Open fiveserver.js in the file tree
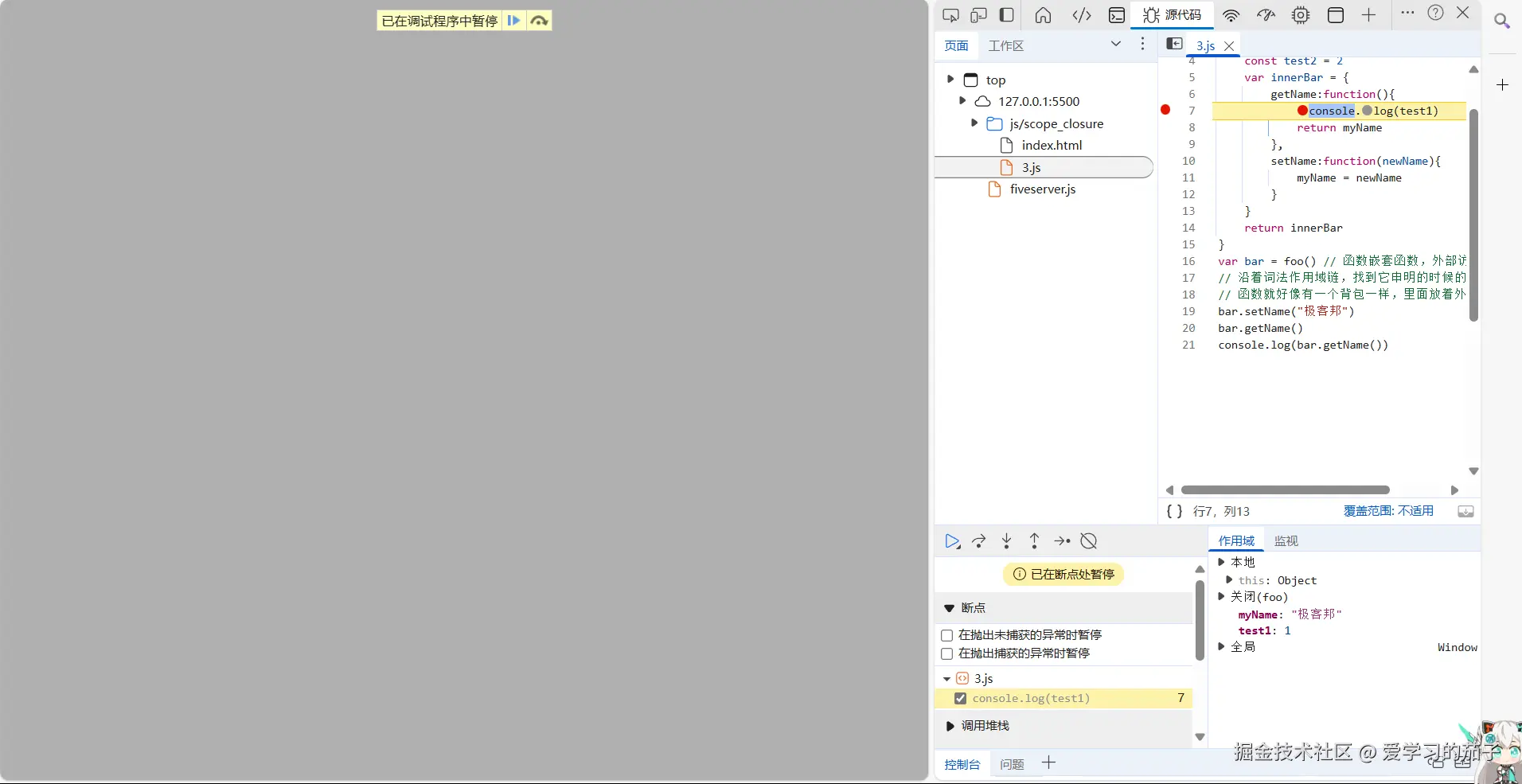Image resolution: width=1522 pixels, height=784 pixels. [x=1043, y=189]
